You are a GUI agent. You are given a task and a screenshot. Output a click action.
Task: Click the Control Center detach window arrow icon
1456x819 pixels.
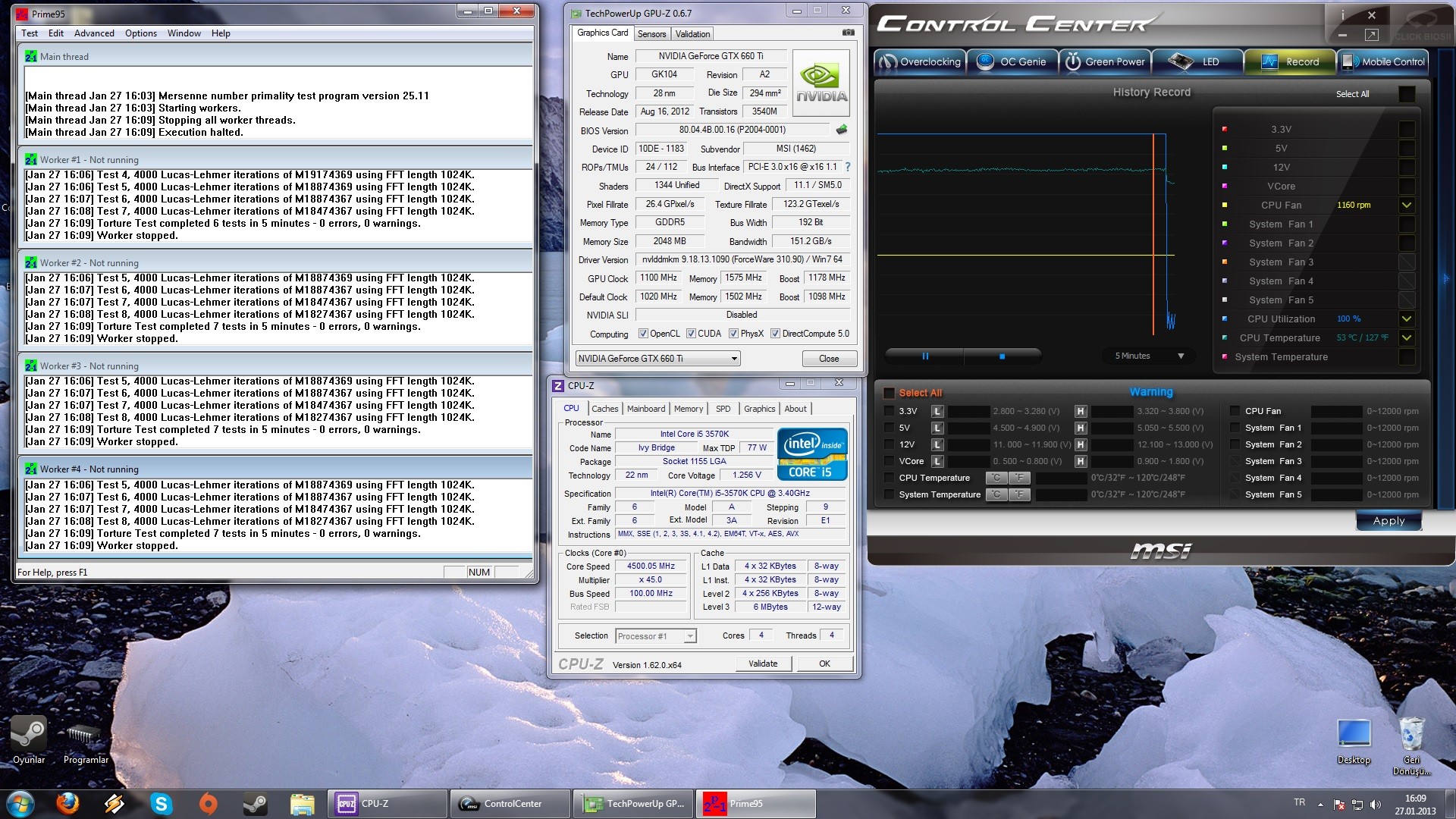pos(1371,35)
